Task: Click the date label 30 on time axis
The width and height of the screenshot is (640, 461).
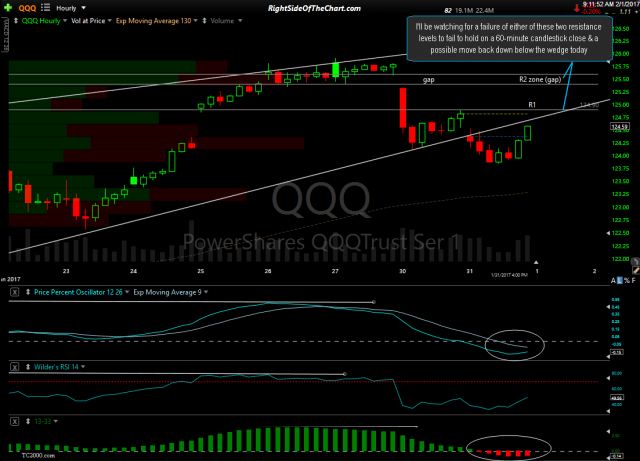Action: (402, 271)
